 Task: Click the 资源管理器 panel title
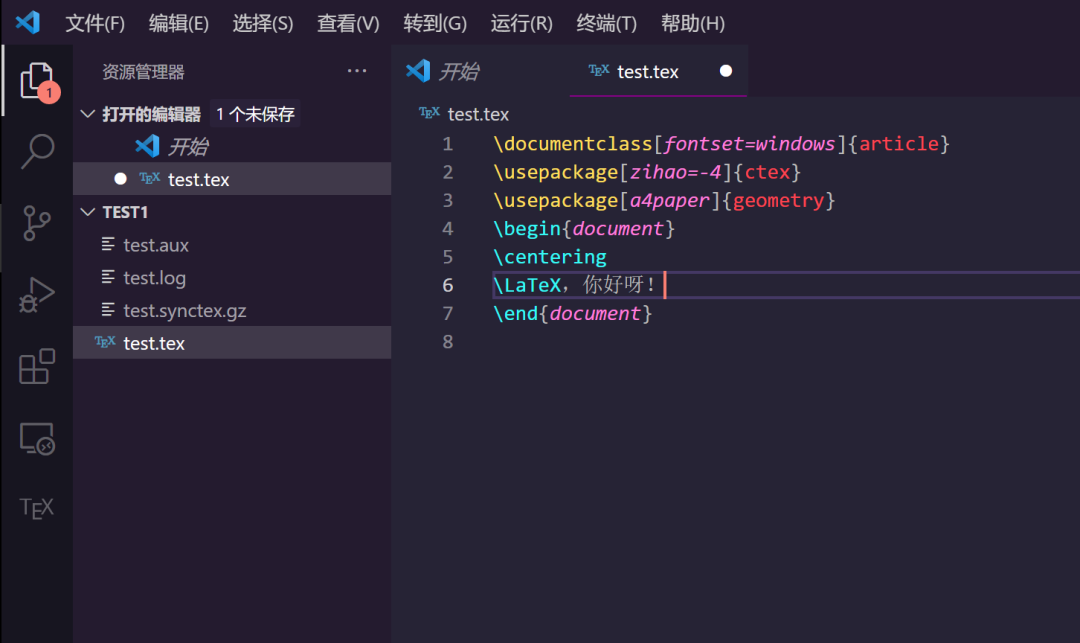pos(143,72)
